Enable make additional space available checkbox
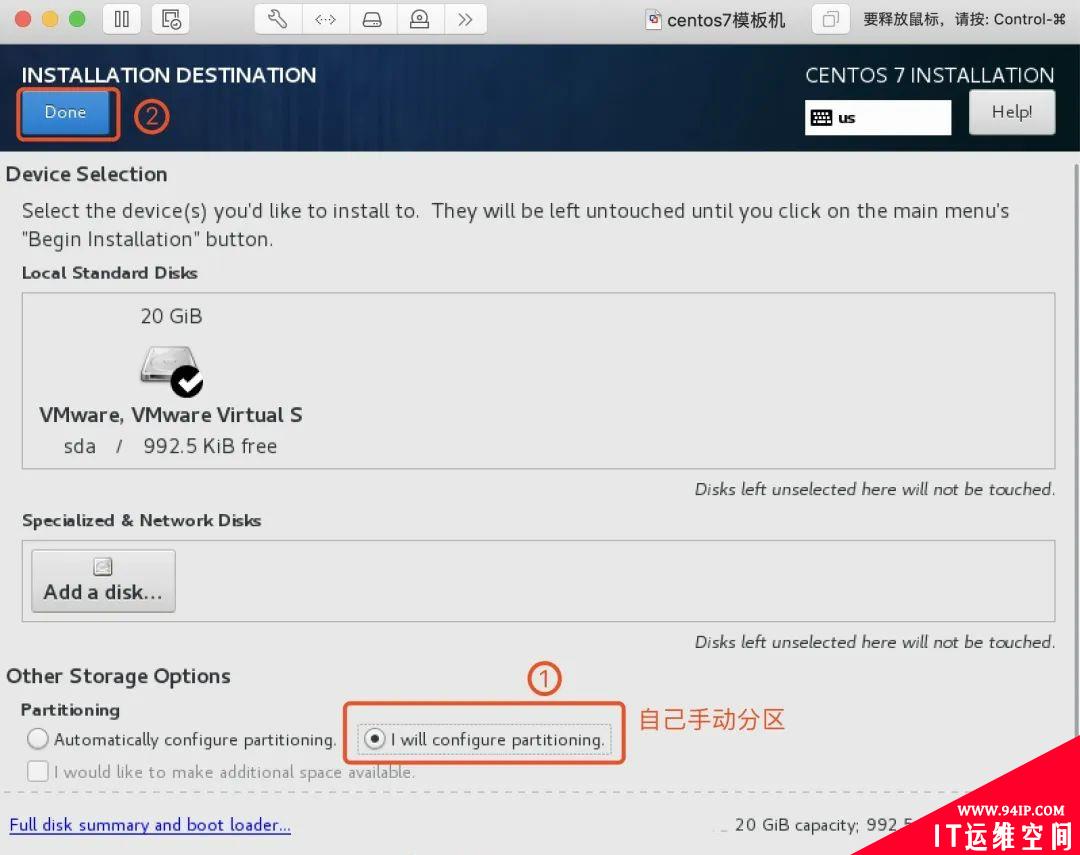This screenshot has height=855, width=1080. pyautogui.click(x=38, y=771)
